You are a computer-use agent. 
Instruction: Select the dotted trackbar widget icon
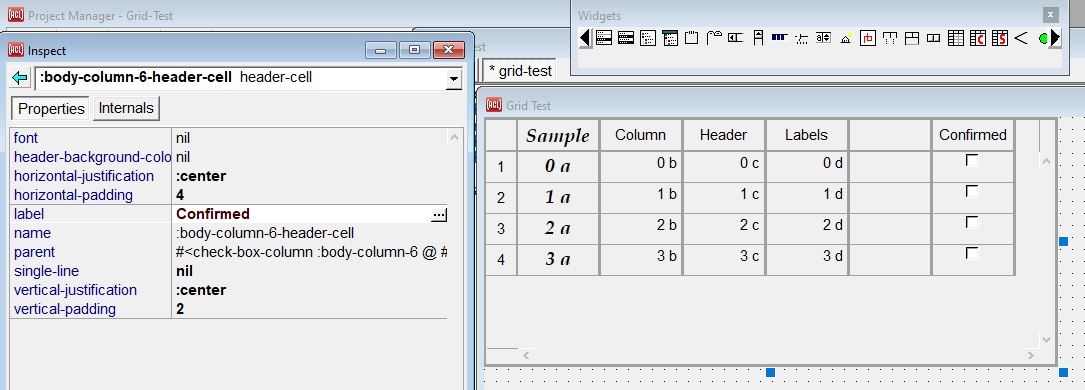801,38
